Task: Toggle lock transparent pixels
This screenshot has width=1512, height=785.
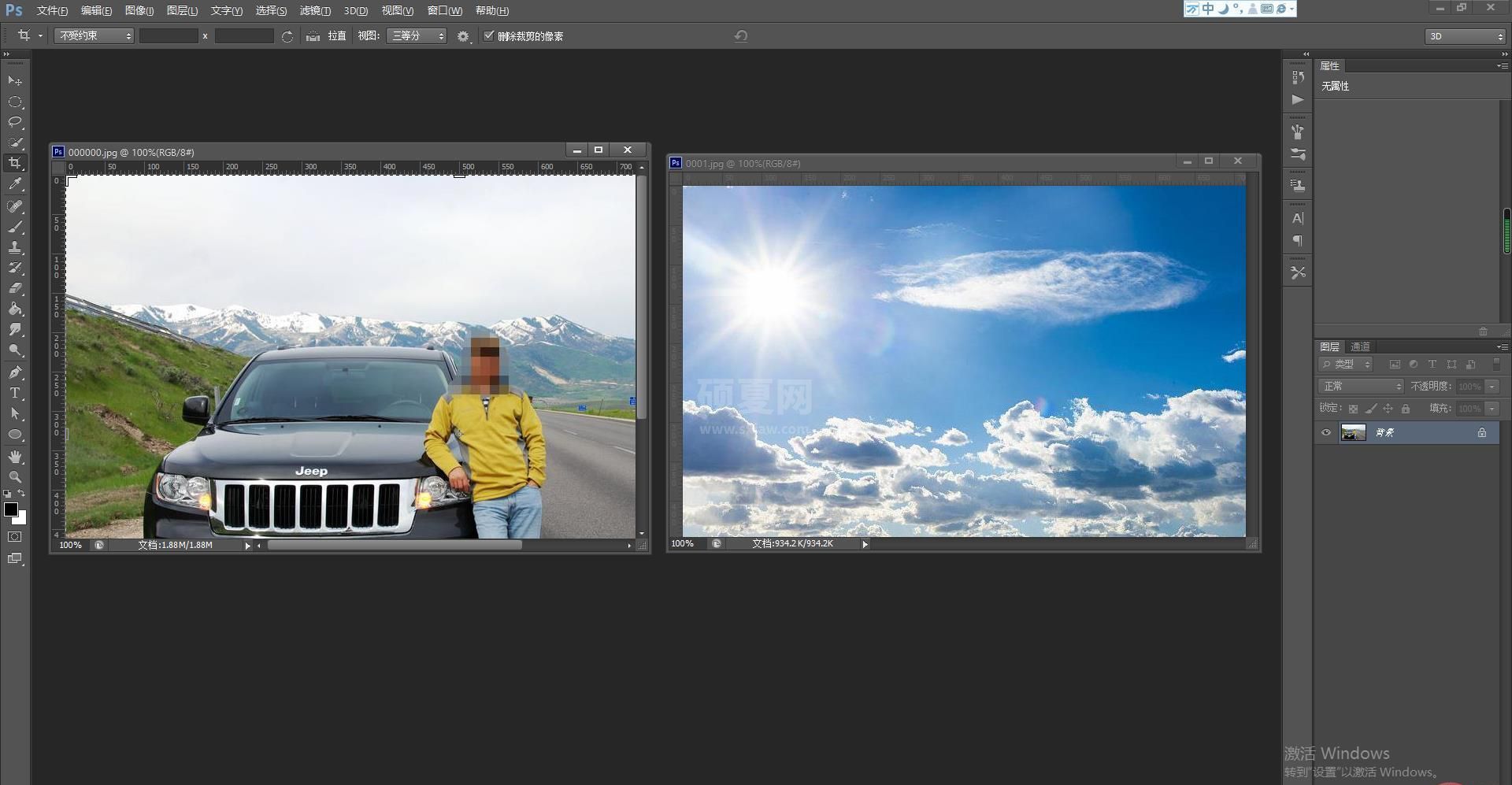Action: [1353, 409]
